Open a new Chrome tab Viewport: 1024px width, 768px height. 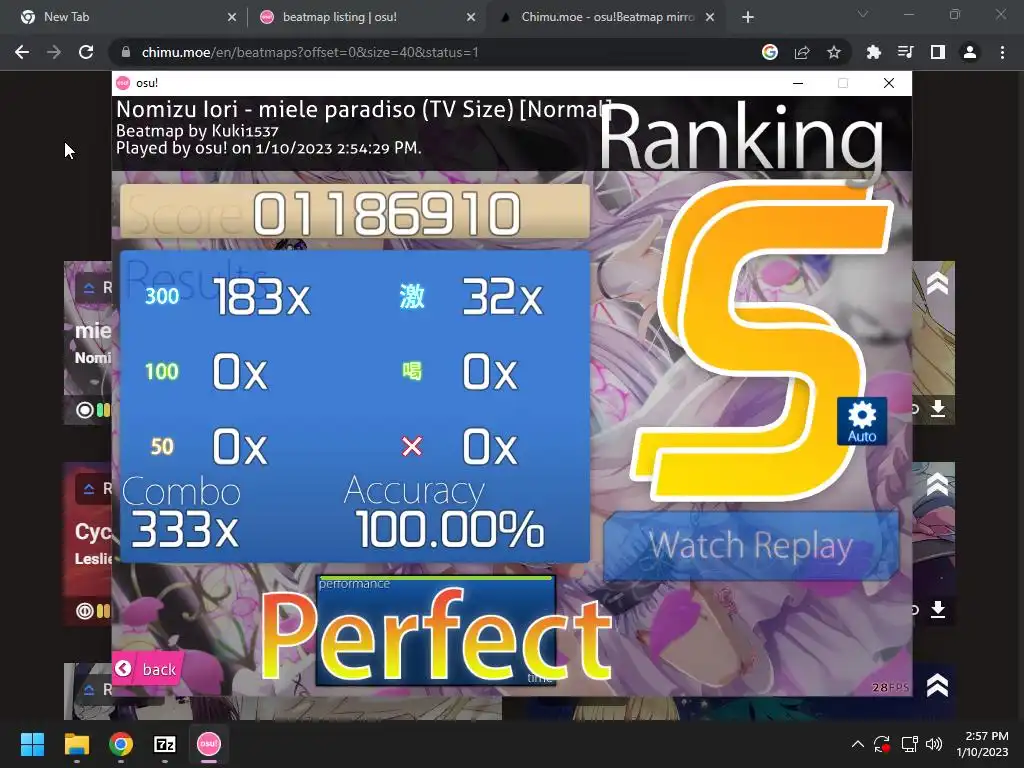point(748,18)
